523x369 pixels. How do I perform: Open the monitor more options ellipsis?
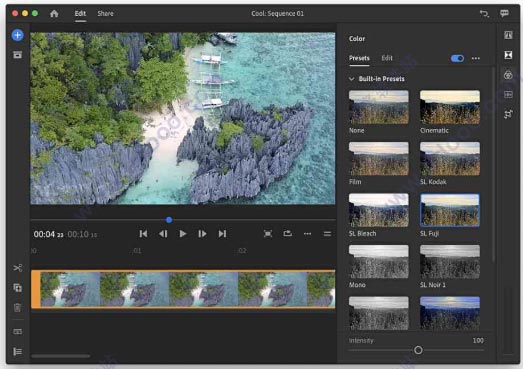(308, 234)
